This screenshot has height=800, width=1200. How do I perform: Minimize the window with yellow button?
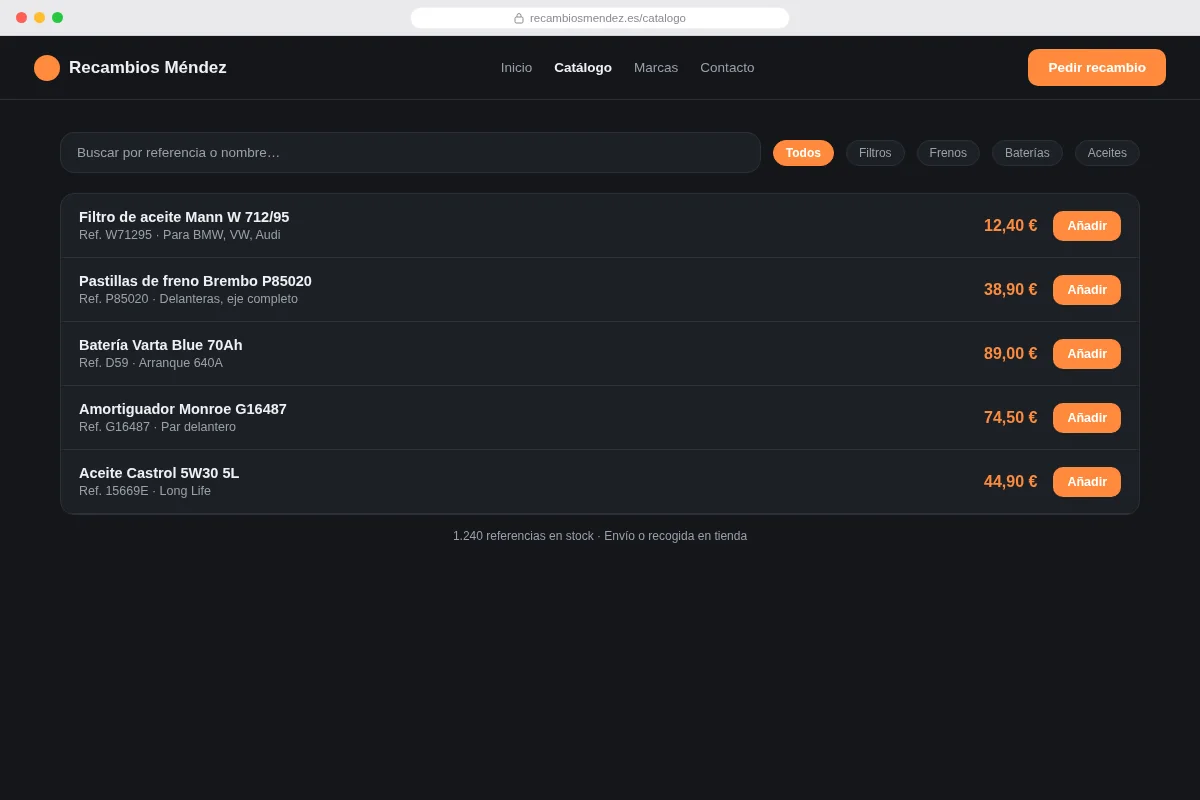[x=39, y=18]
